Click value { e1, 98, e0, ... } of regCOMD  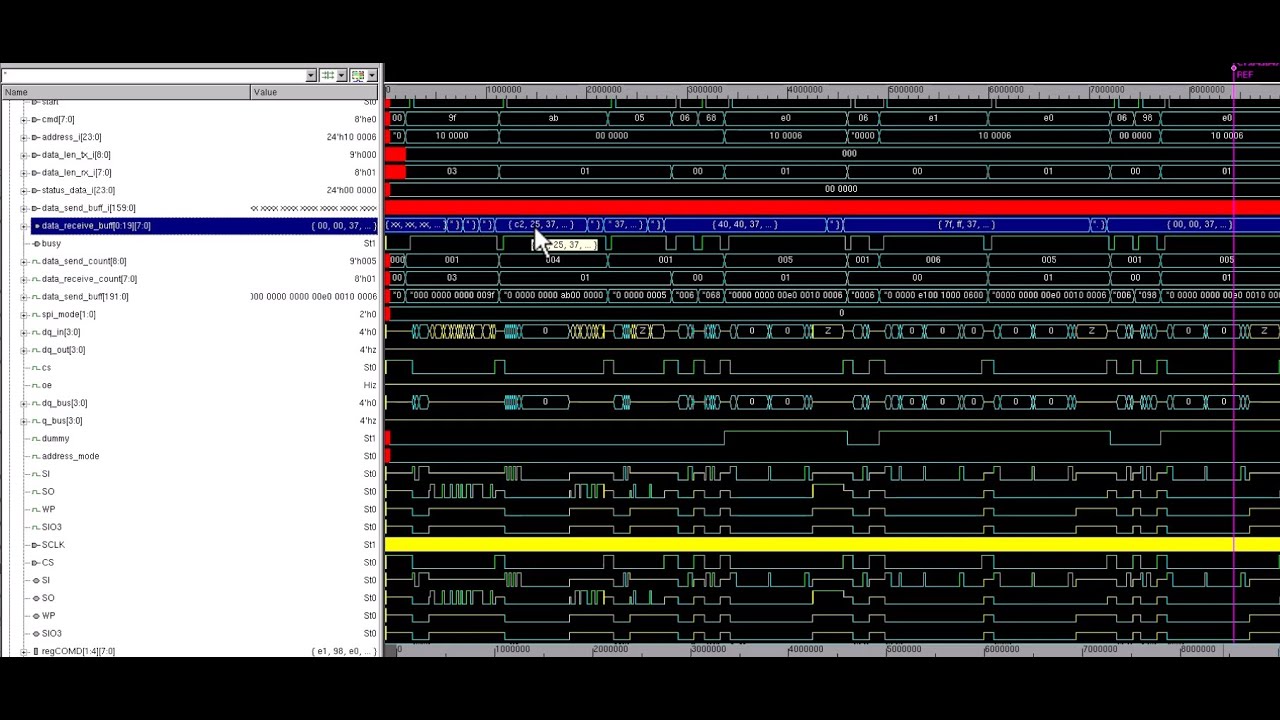tap(344, 651)
